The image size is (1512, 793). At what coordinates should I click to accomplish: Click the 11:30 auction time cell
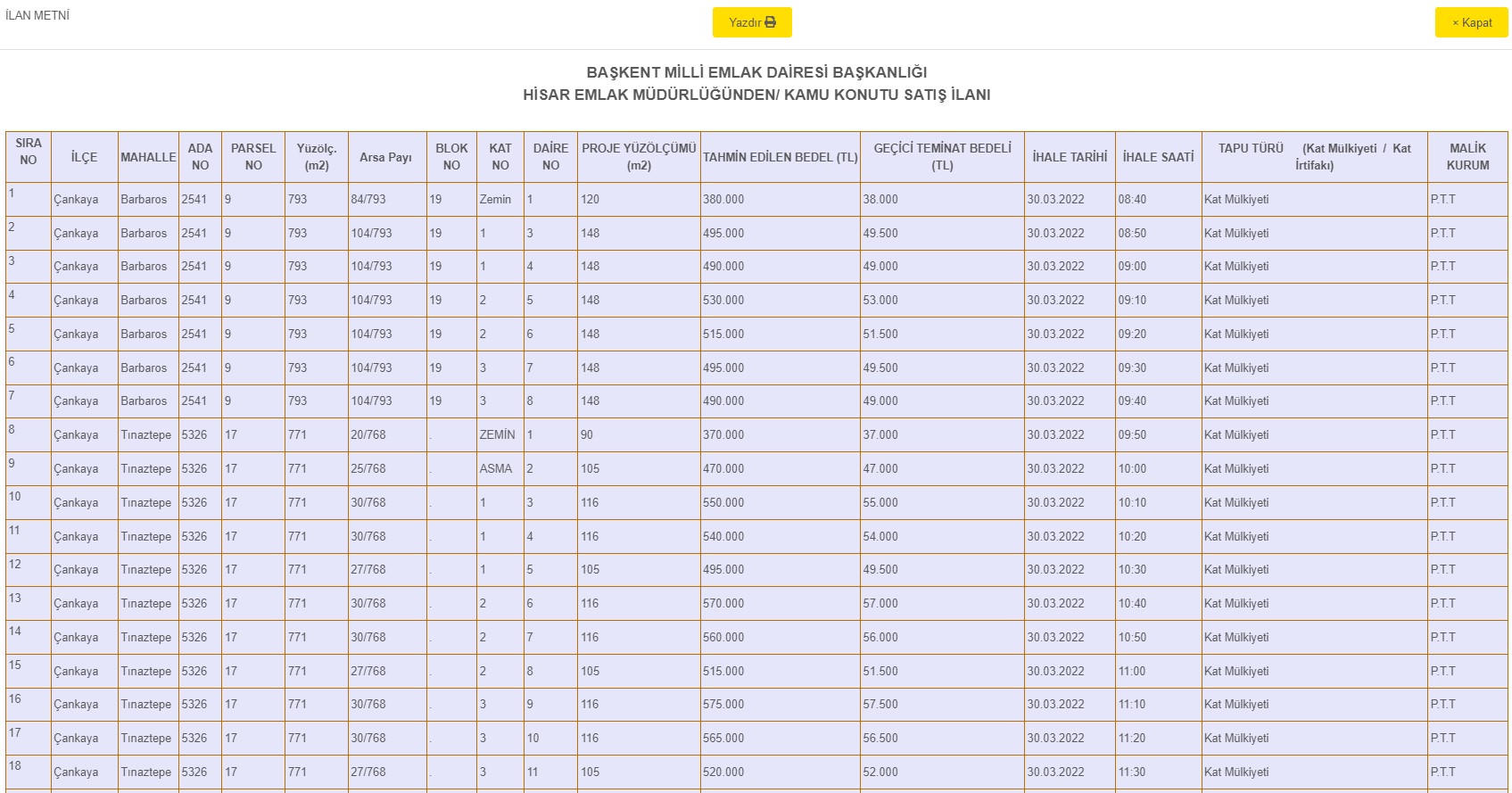pyautogui.click(x=1158, y=772)
